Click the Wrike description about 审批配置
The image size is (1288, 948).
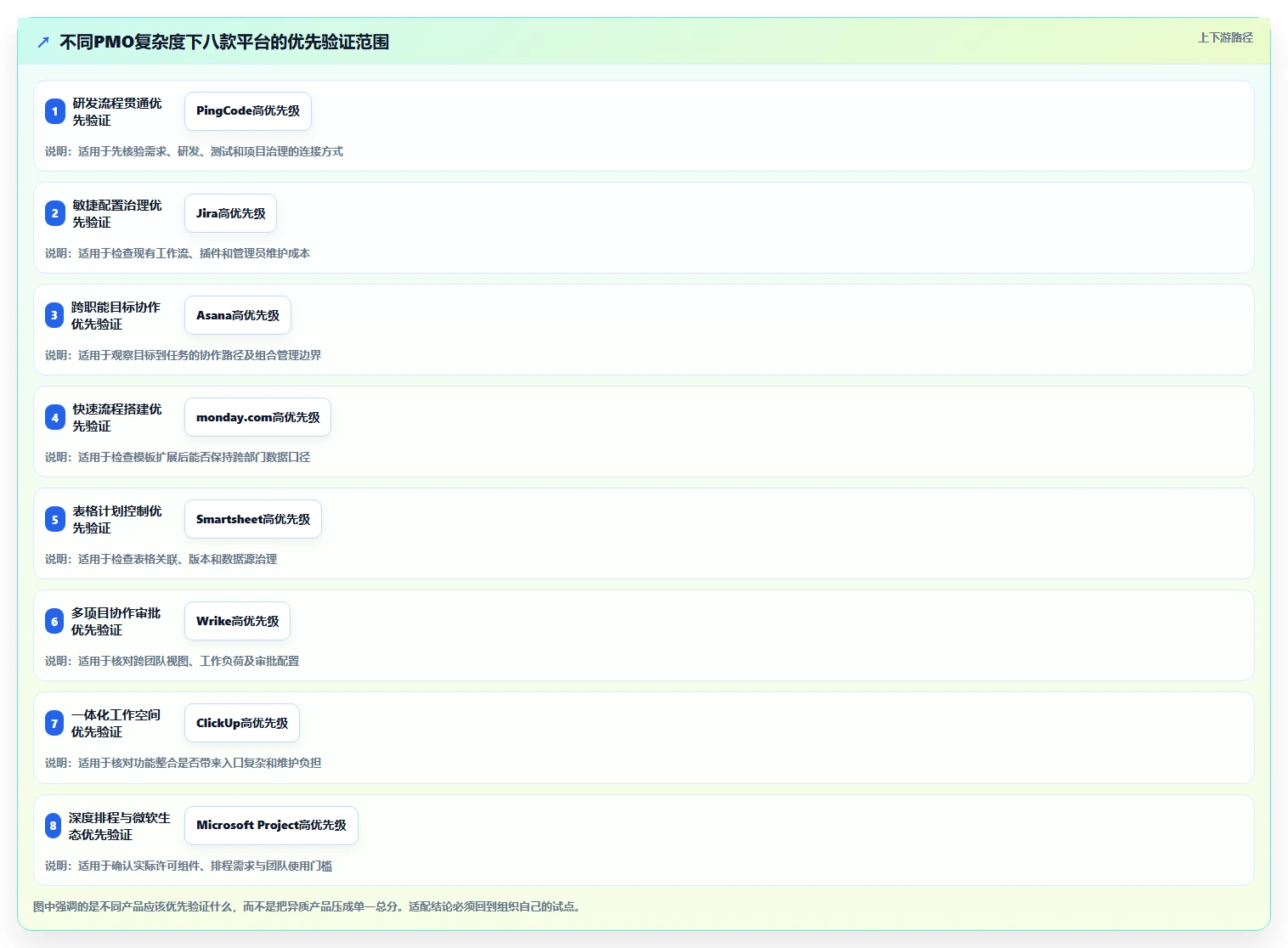(x=172, y=661)
